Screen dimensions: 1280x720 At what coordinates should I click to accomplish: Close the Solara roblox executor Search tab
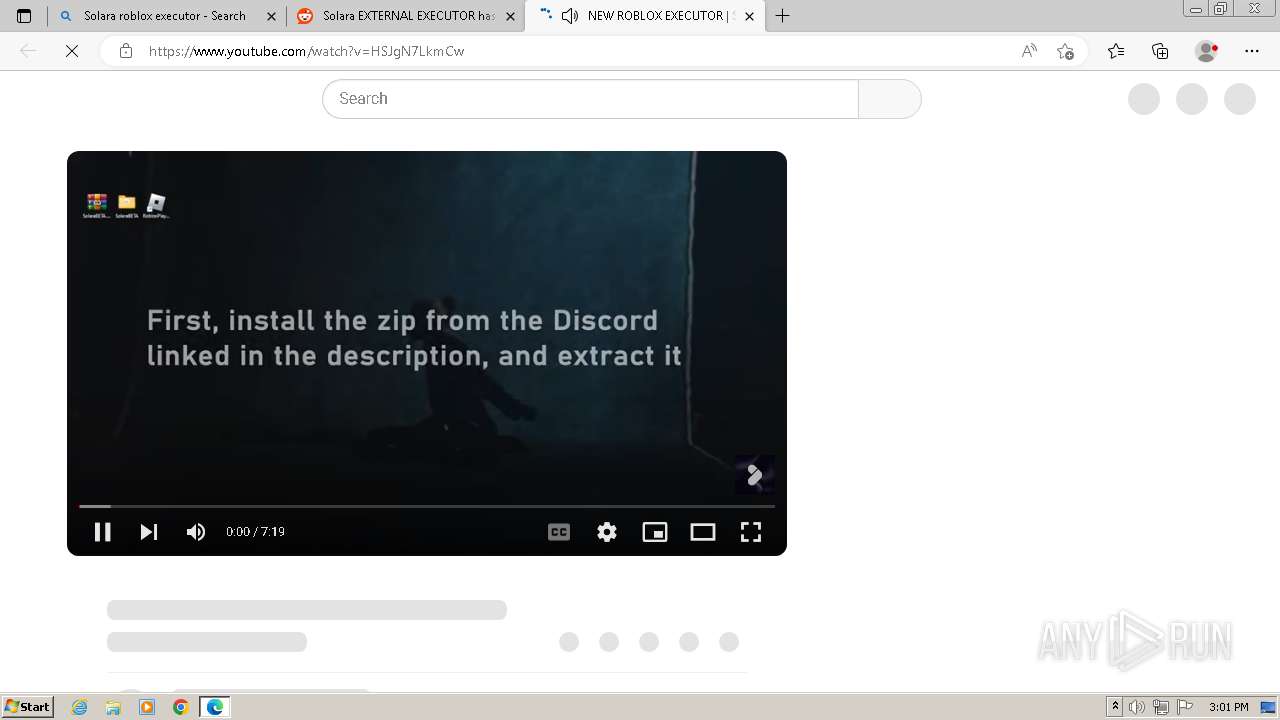pyautogui.click(x=271, y=16)
